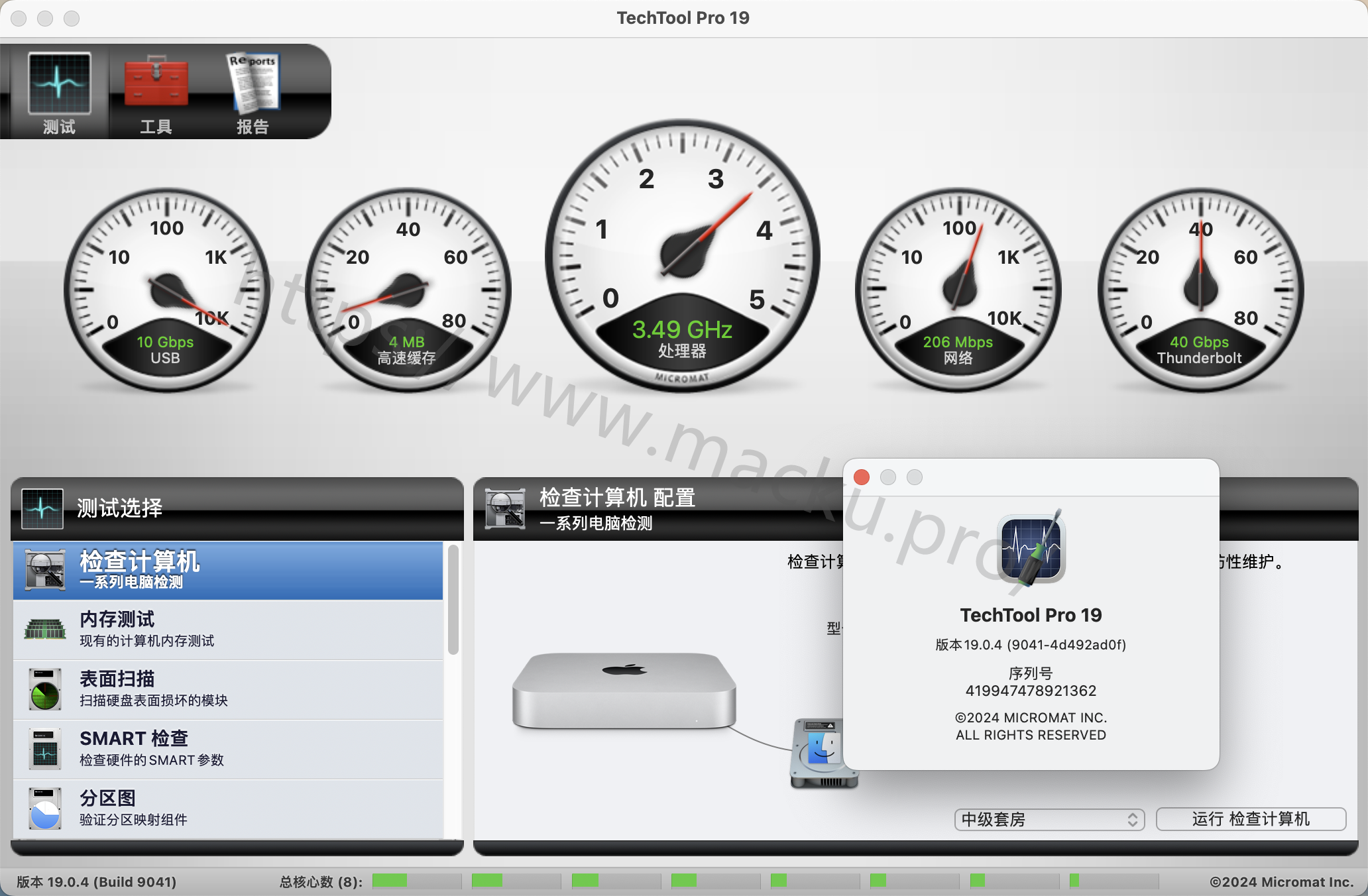Select the 内存测试 test row
The height and width of the screenshot is (896, 1368).
pos(228,630)
